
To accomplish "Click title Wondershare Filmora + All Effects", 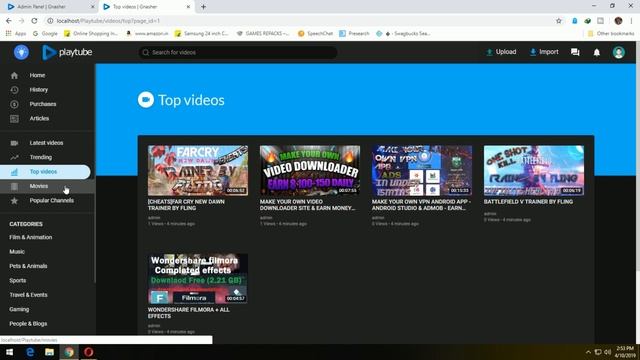I will point(189,313).
